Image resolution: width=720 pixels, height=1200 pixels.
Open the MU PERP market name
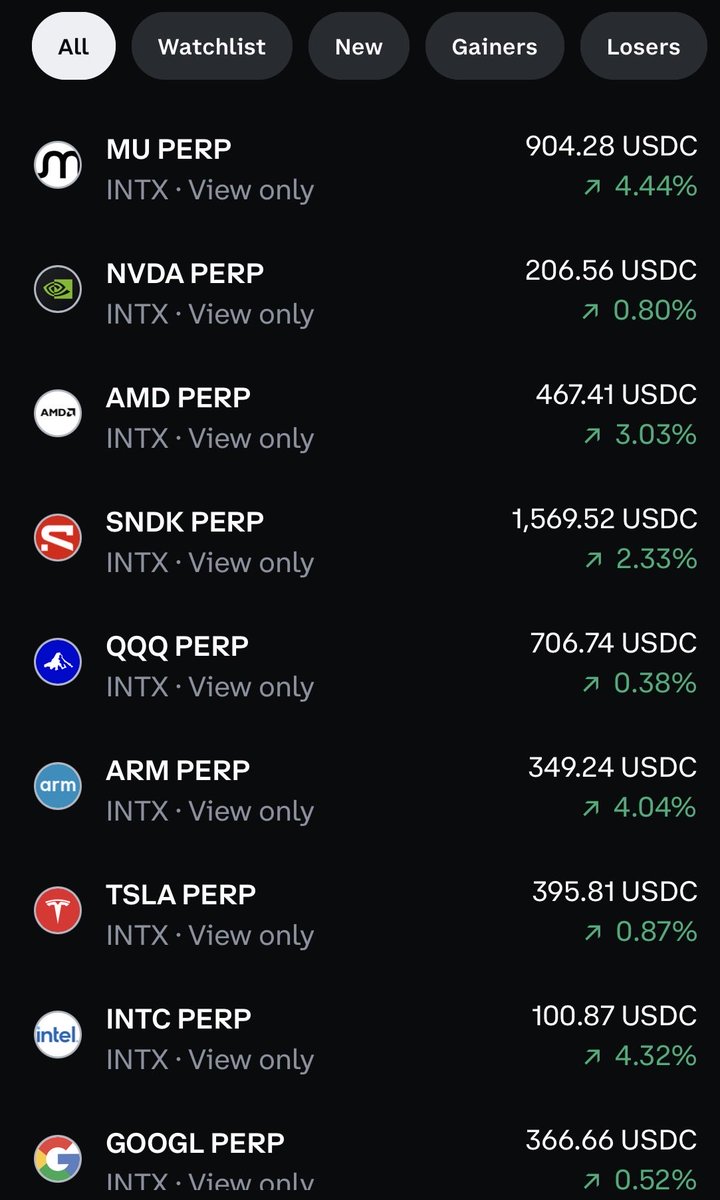[x=169, y=149]
